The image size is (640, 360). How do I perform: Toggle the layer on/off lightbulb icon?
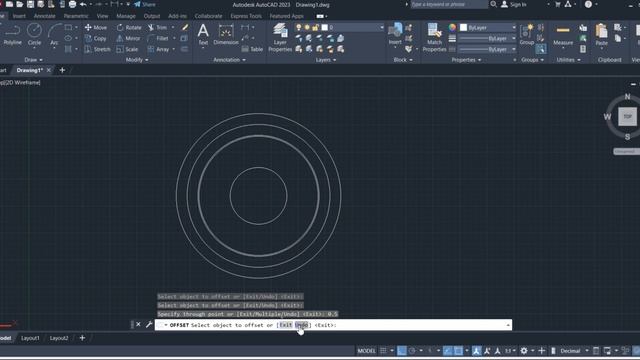point(298,27)
